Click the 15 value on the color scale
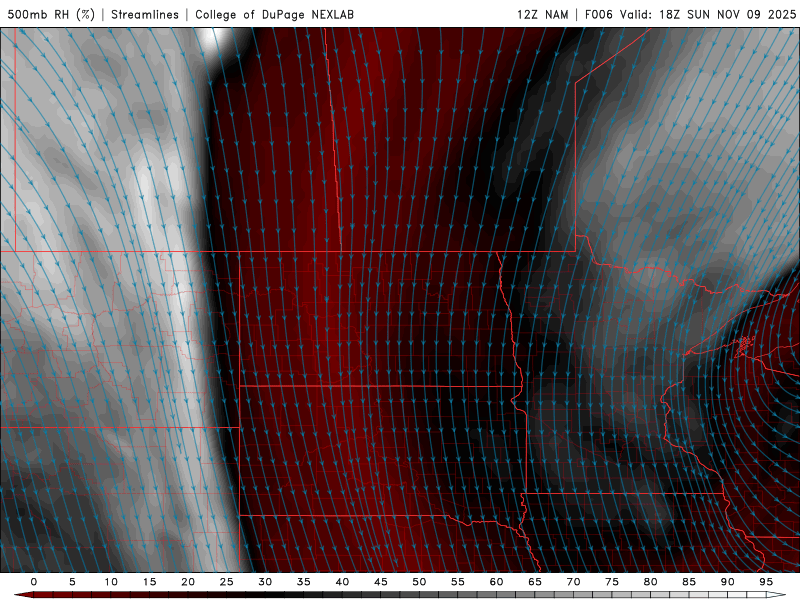Viewport: 800px width, 600px height. (x=149, y=582)
